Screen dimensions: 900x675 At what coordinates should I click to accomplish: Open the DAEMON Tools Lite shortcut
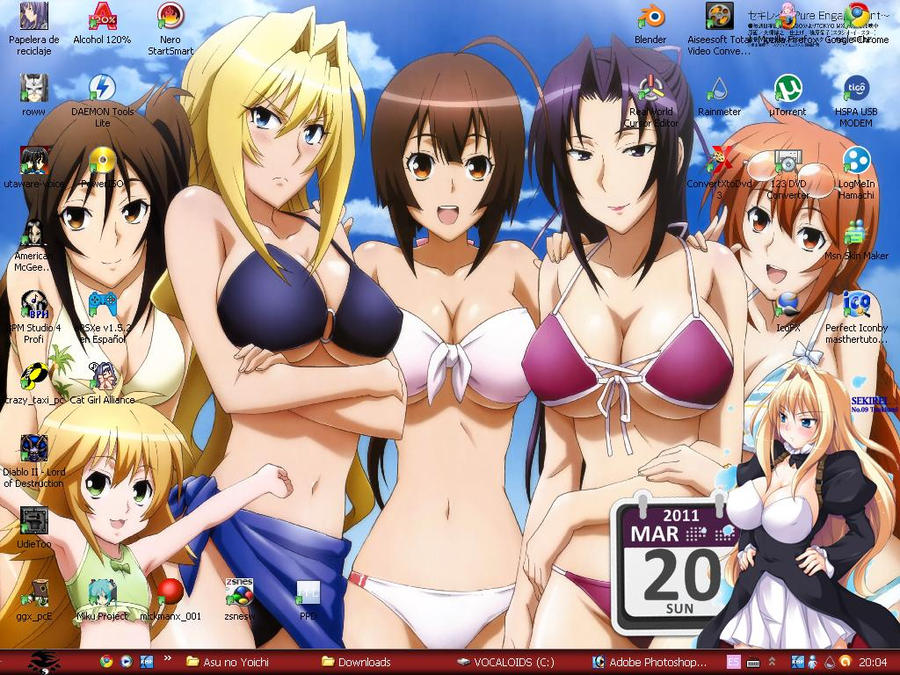coord(102,101)
